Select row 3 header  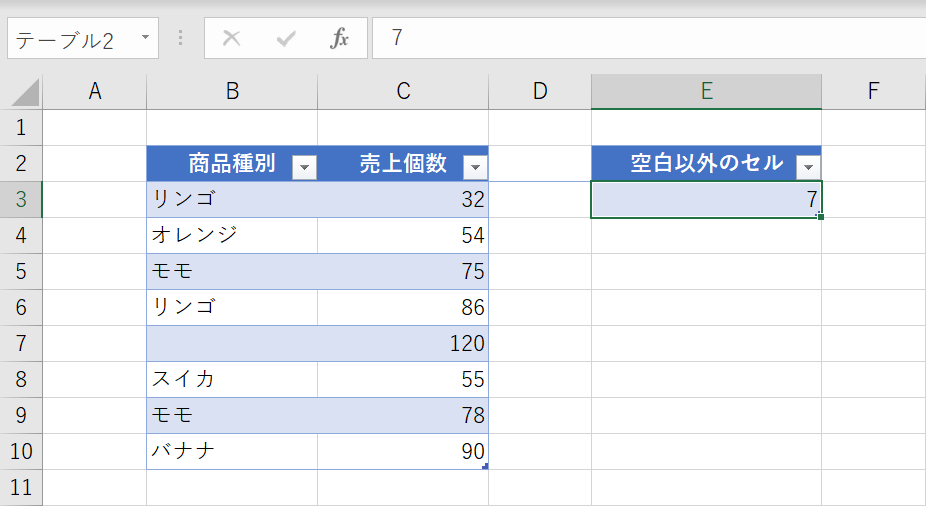(21, 200)
